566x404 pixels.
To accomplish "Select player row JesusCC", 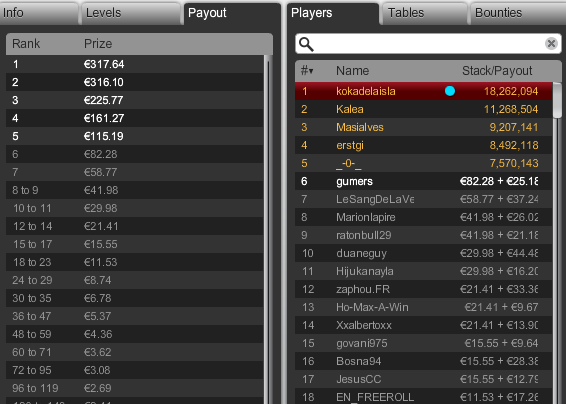I will click(x=423, y=379).
